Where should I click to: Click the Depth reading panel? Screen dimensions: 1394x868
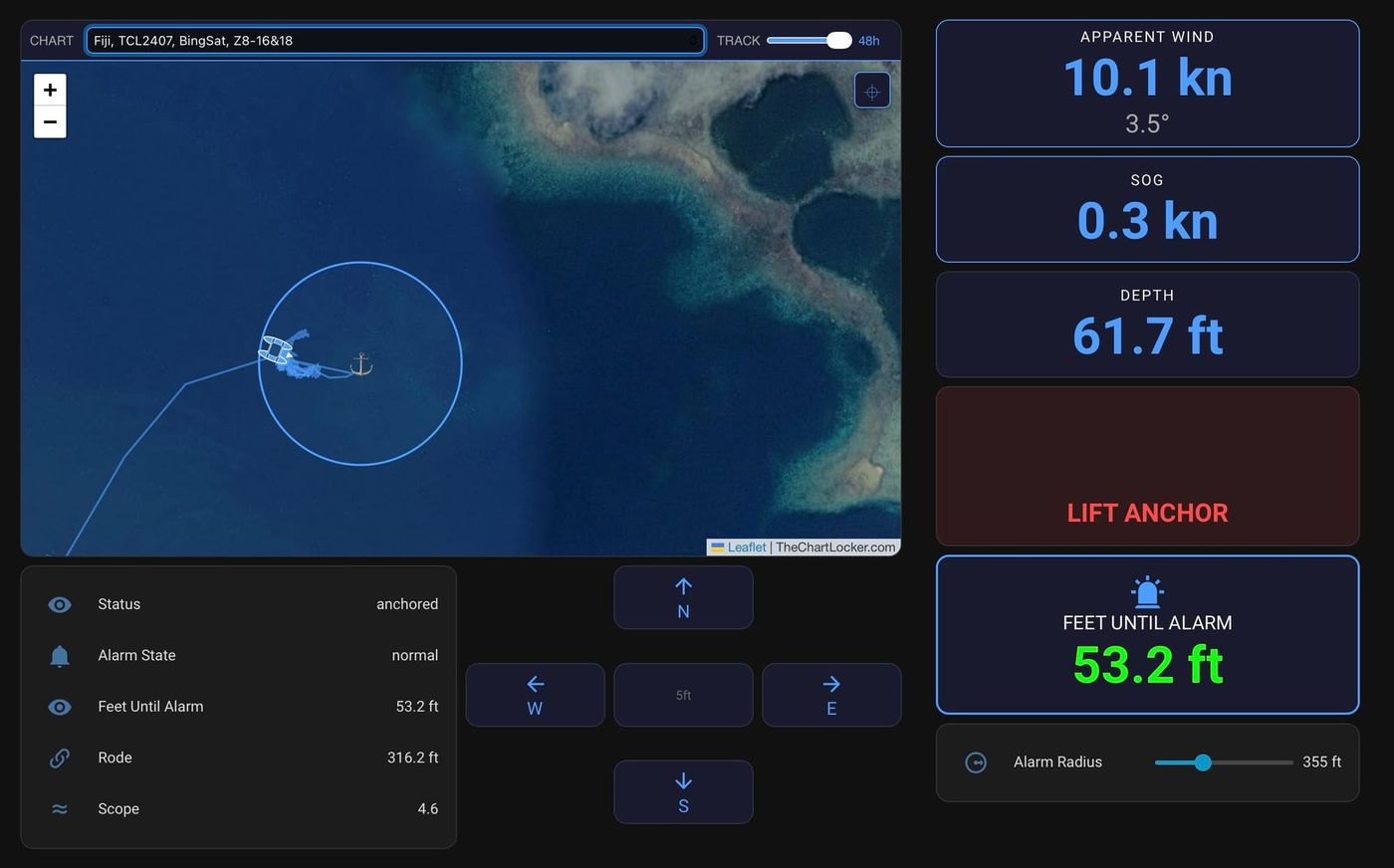click(x=1147, y=325)
